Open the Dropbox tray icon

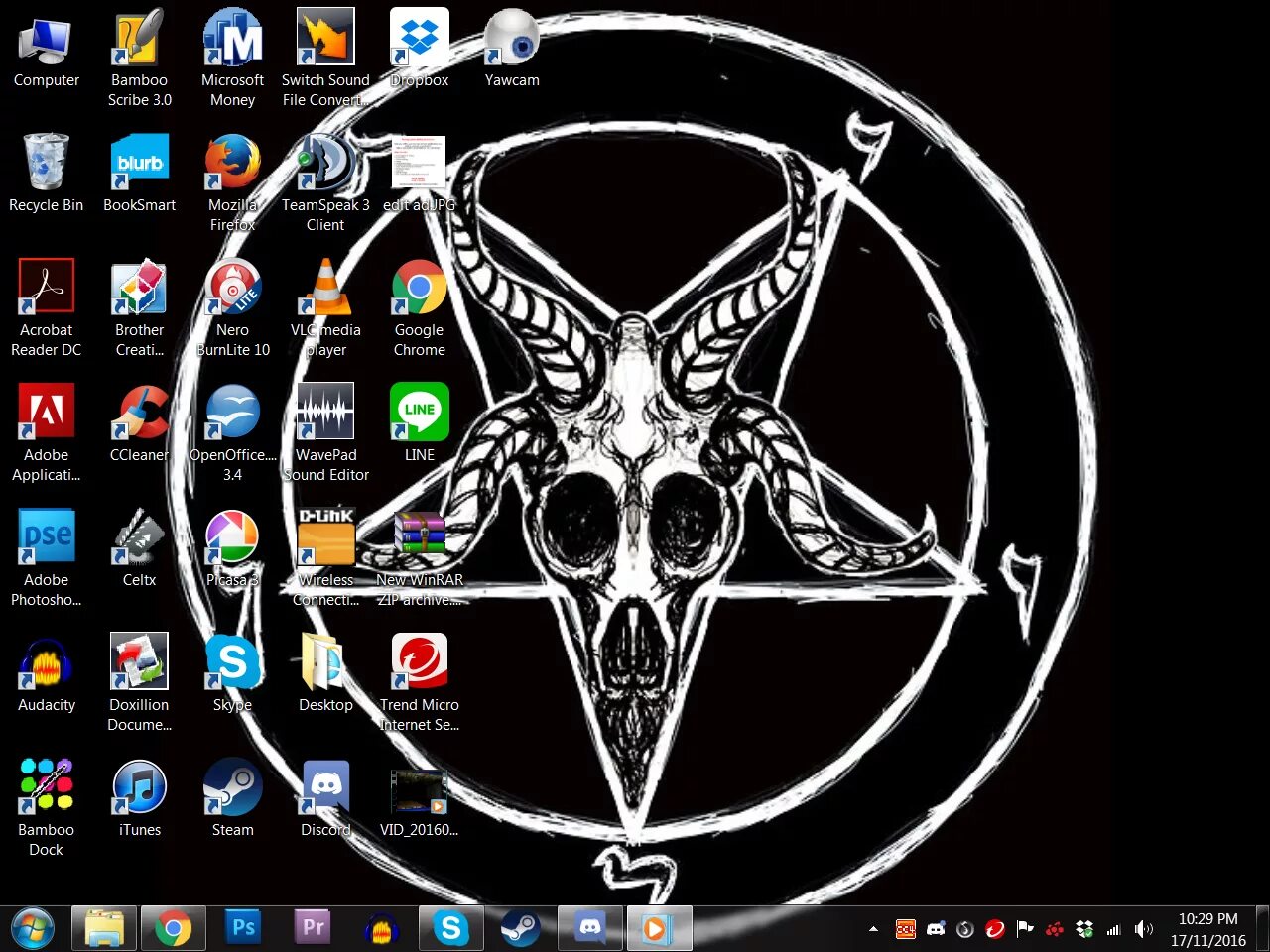(1084, 929)
